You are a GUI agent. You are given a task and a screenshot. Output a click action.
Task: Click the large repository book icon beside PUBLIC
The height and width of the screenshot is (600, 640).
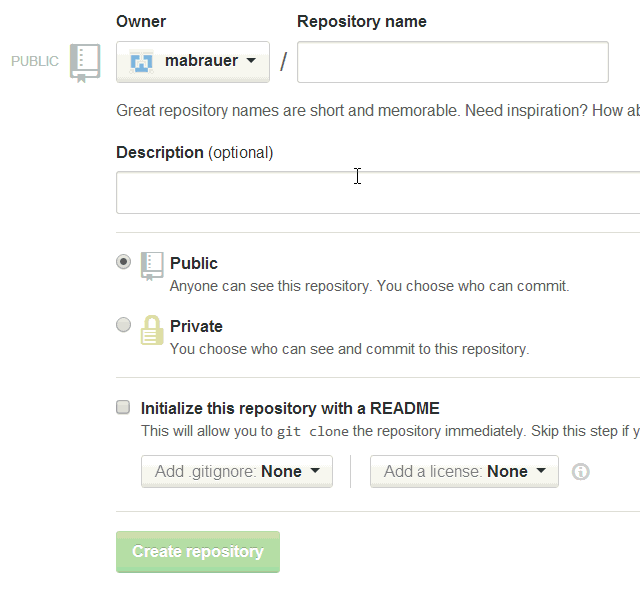(85, 62)
